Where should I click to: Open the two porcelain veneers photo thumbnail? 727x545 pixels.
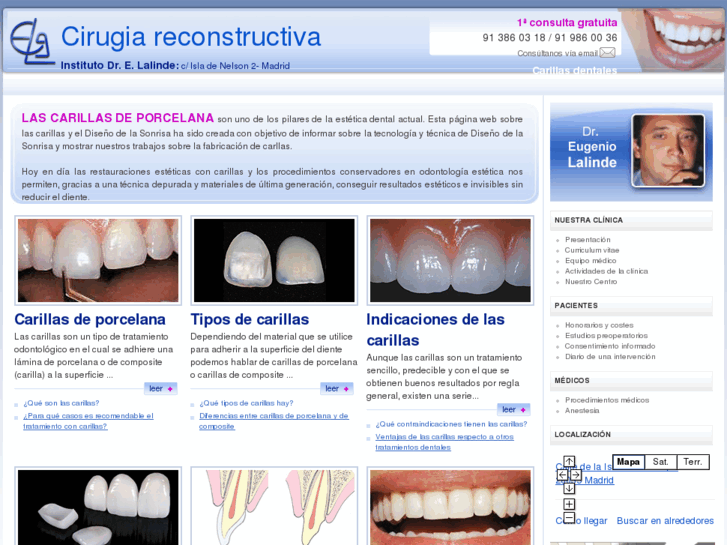[x=274, y=260]
